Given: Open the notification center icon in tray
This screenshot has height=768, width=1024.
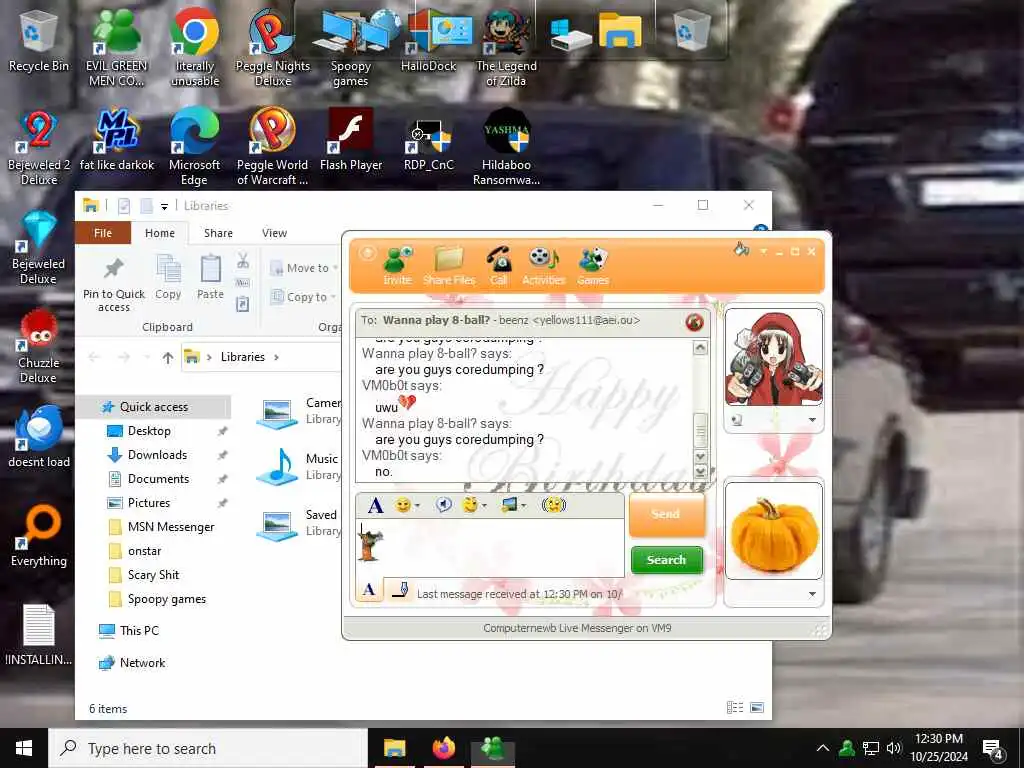Looking at the screenshot, I should [993, 749].
